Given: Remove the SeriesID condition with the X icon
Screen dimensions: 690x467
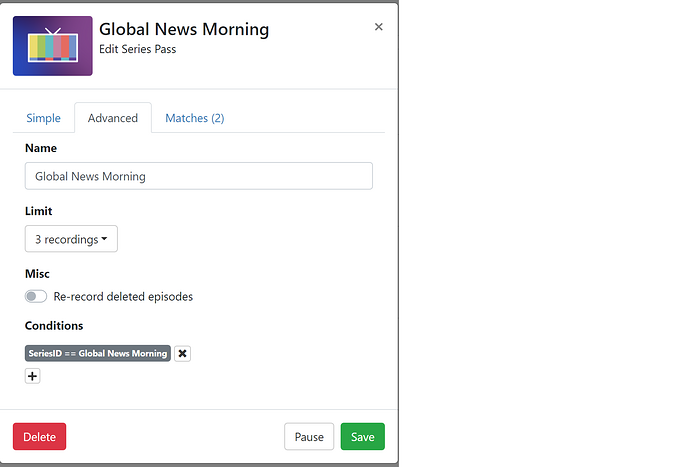Looking at the screenshot, I should (182, 353).
